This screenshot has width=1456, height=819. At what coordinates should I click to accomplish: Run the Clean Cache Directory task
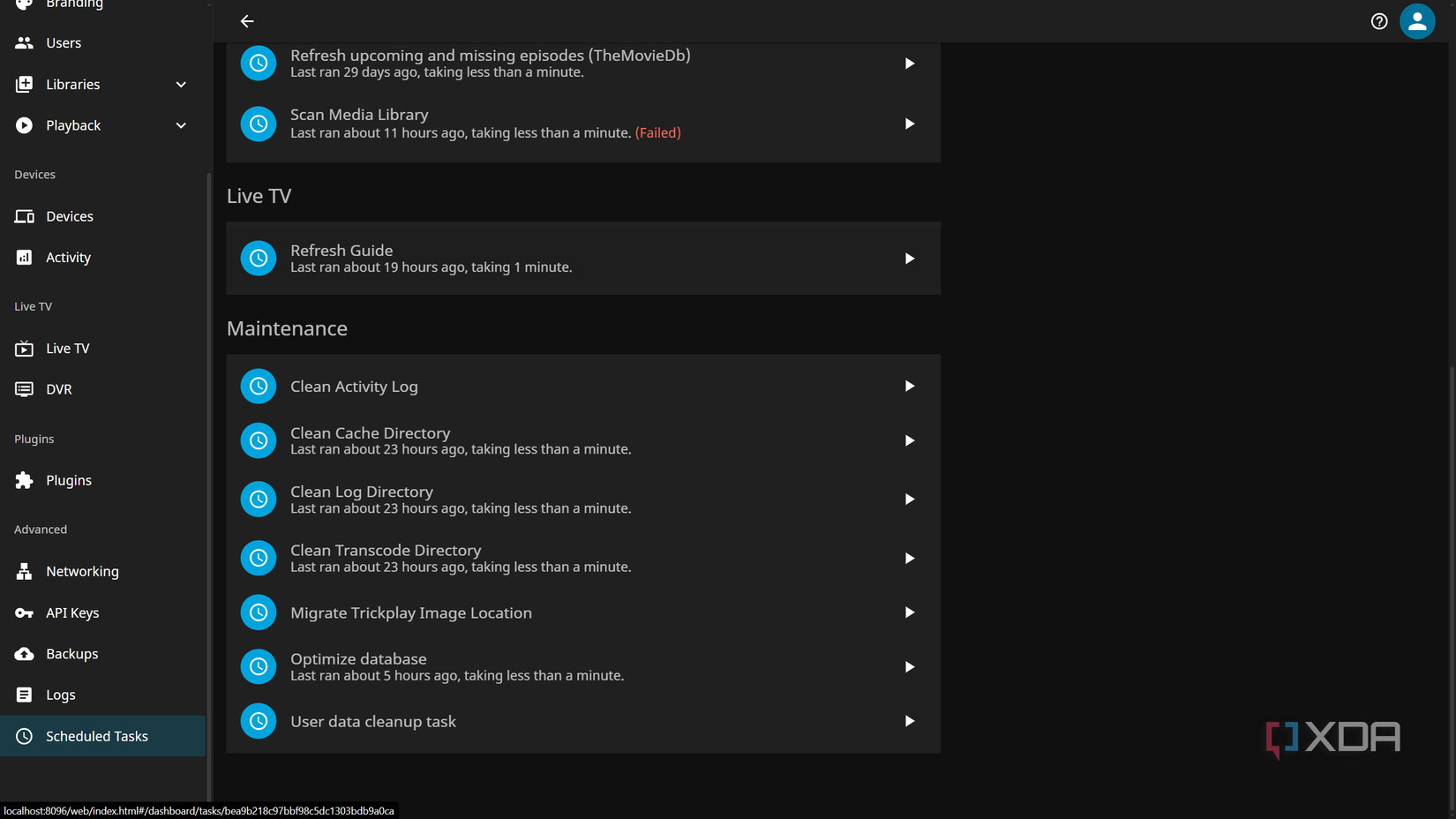click(909, 440)
